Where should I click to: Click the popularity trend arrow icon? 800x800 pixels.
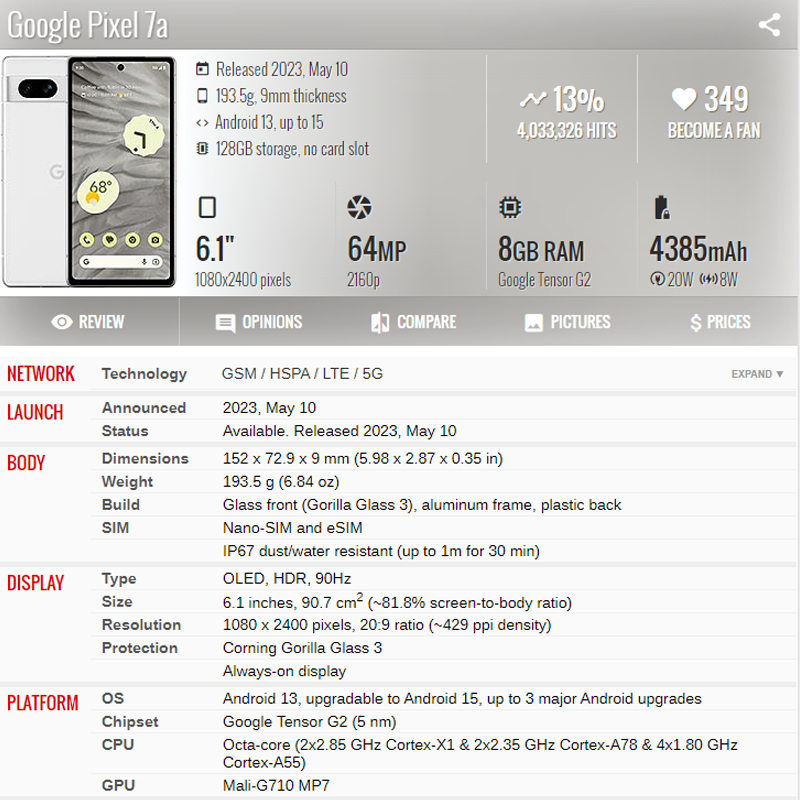pyautogui.click(x=533, y=99)
